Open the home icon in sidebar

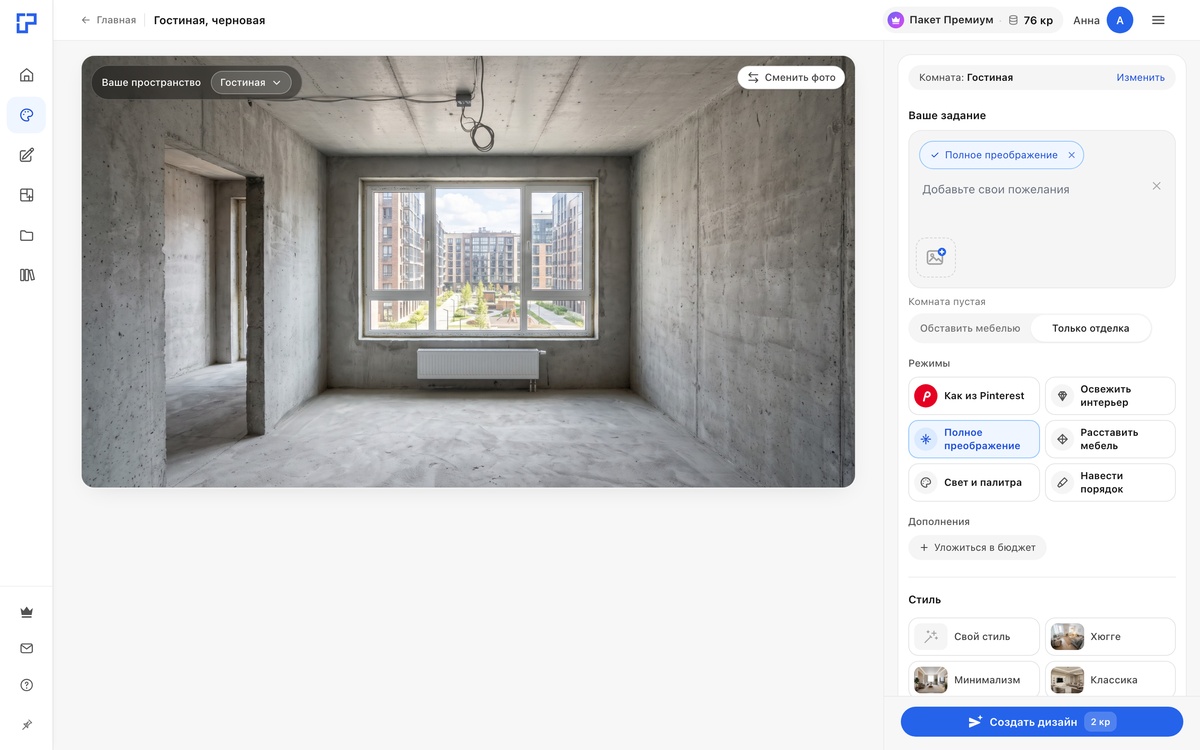point(26,75)
